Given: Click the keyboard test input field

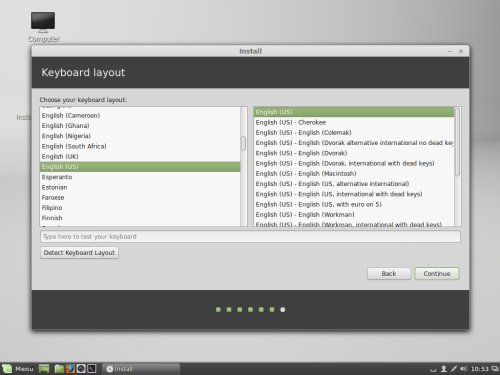Looking at the screenshot, I should 250,237.
